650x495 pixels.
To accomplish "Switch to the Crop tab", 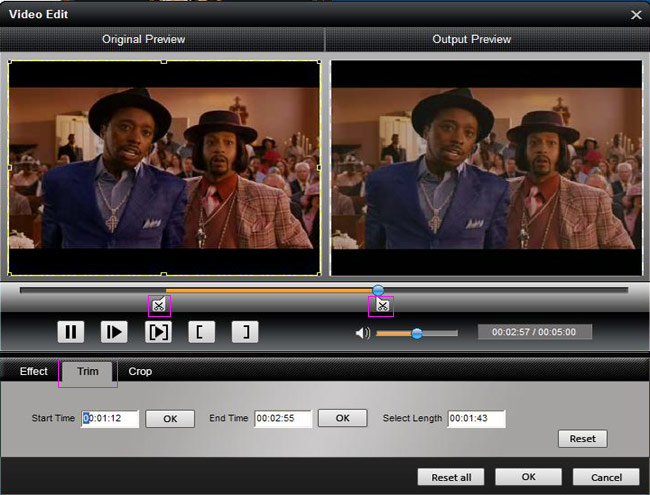I will click(x=140, y=371).
